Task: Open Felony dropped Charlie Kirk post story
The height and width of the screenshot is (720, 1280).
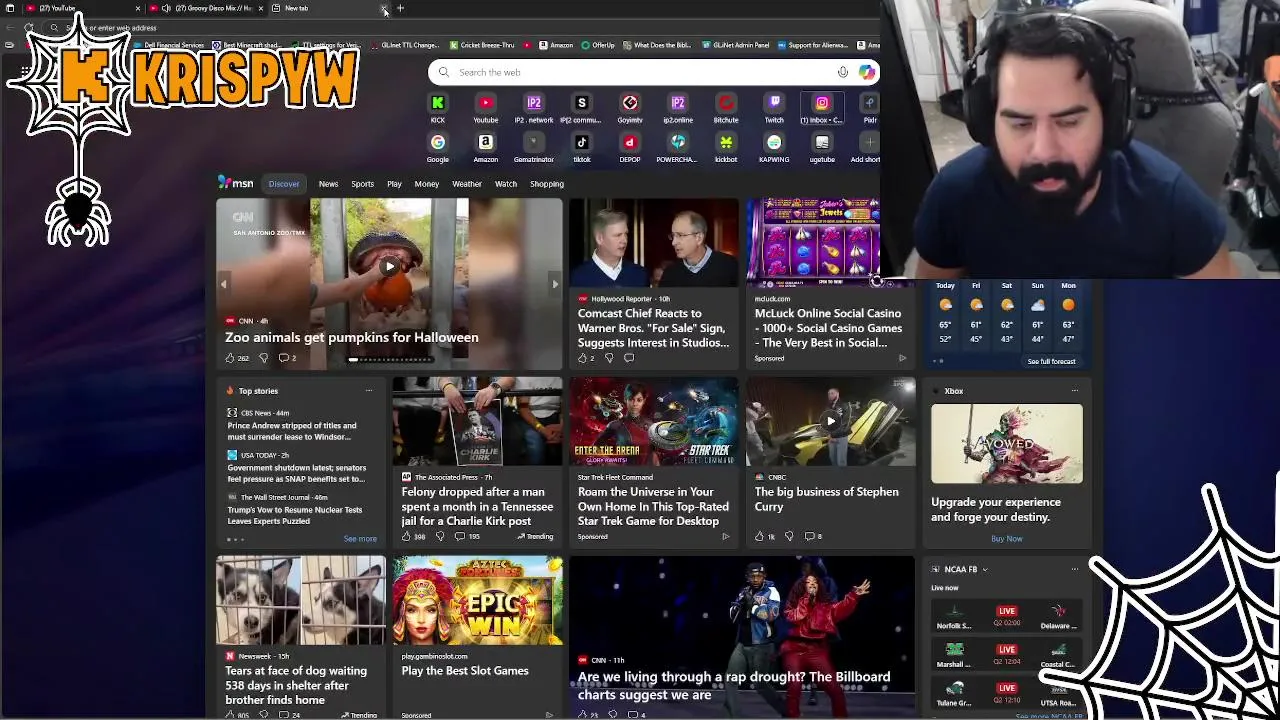Action: (x=477, y=507)
